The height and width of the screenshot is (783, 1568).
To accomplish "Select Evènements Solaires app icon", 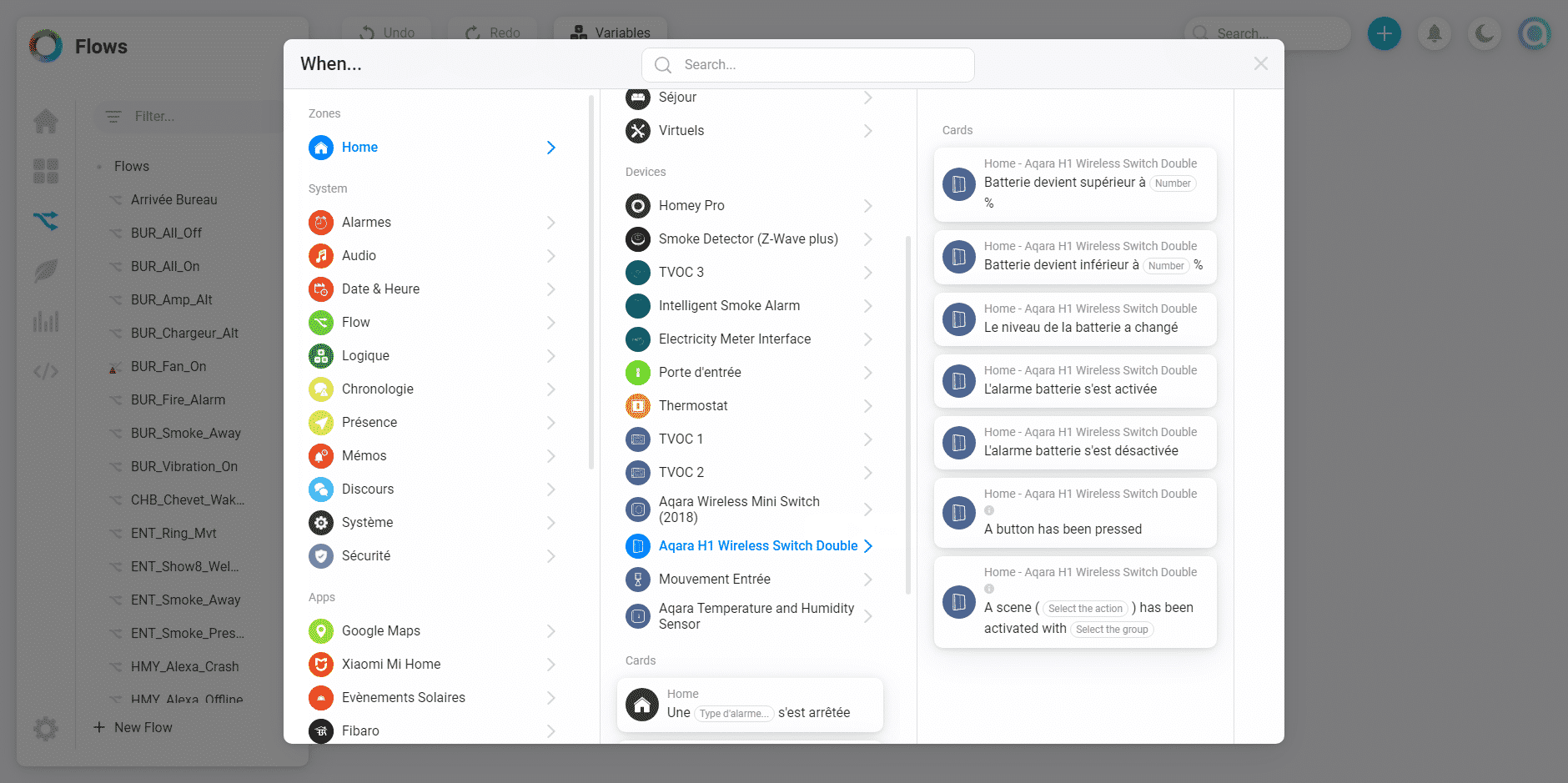I will [x=321, y=697].
